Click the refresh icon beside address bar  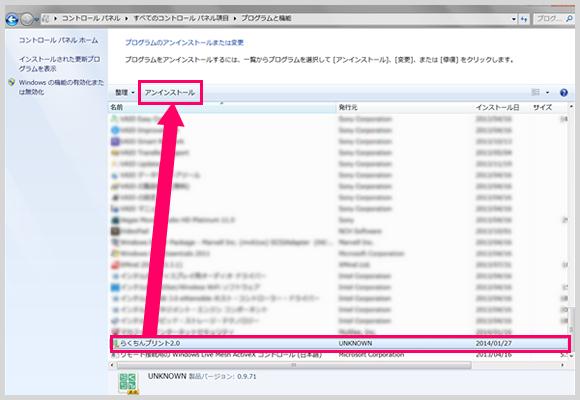click(524, 19)
